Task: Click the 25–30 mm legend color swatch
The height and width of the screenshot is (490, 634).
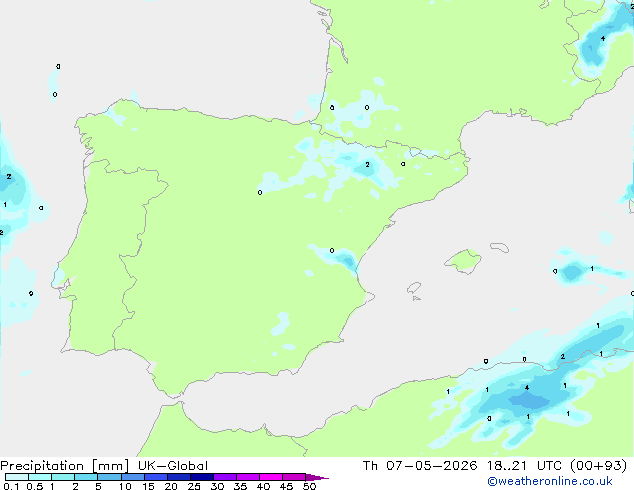Action: (202, 477)
